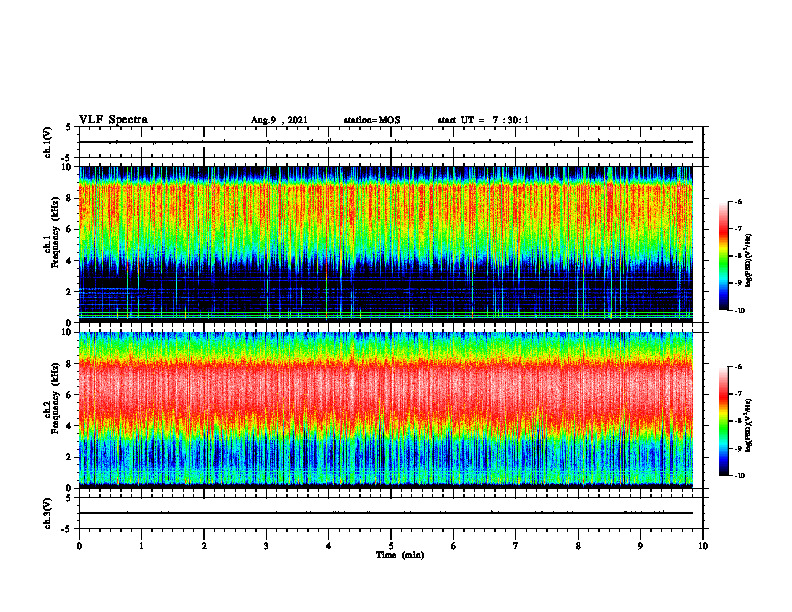Click time axis tick label "0"
The height and width of the screenshot is (612, 792).
click(x=79, y=546)
